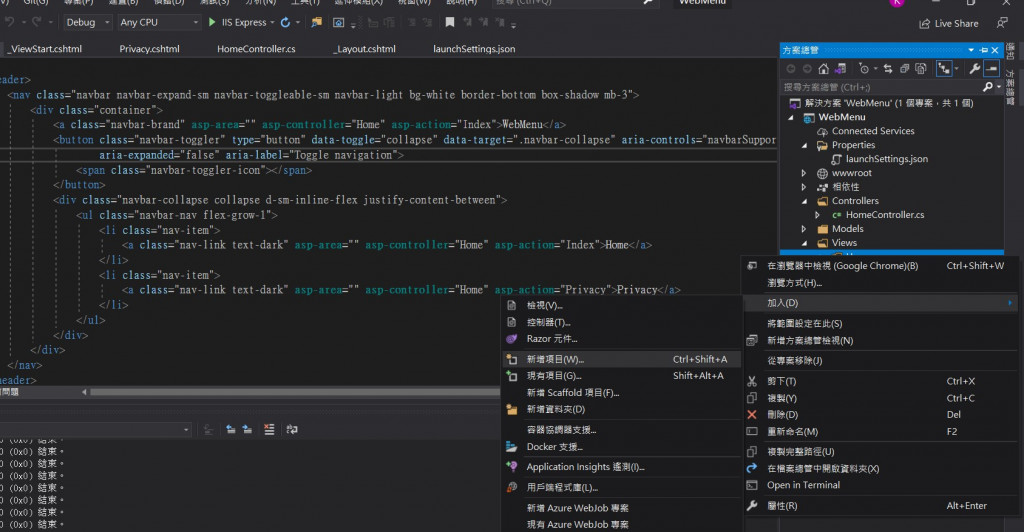Choose 屬性(R) from the context menu
Screen dimensions: 1024x532
880,506
